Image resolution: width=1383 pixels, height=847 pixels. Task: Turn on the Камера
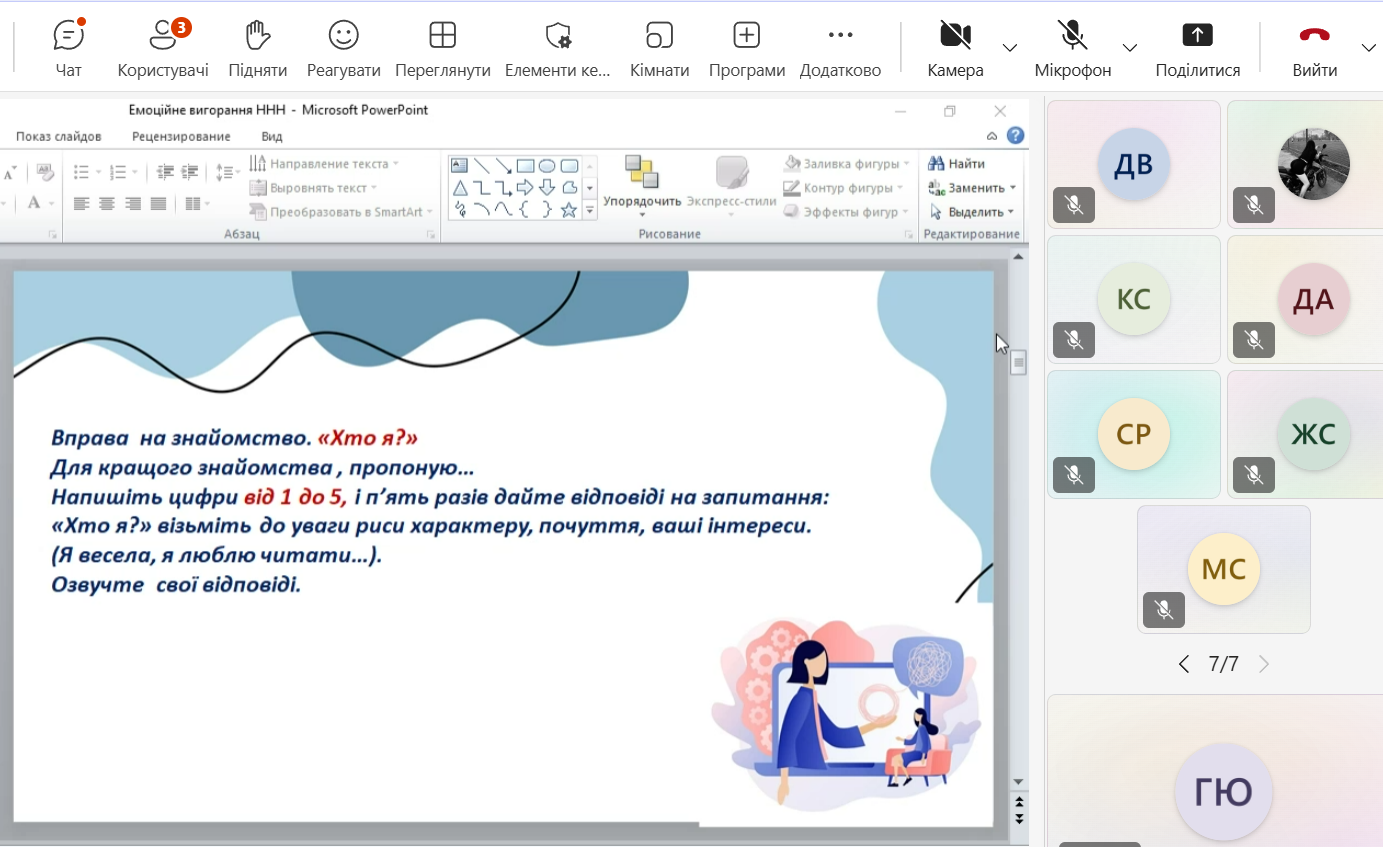coord(955,49)
